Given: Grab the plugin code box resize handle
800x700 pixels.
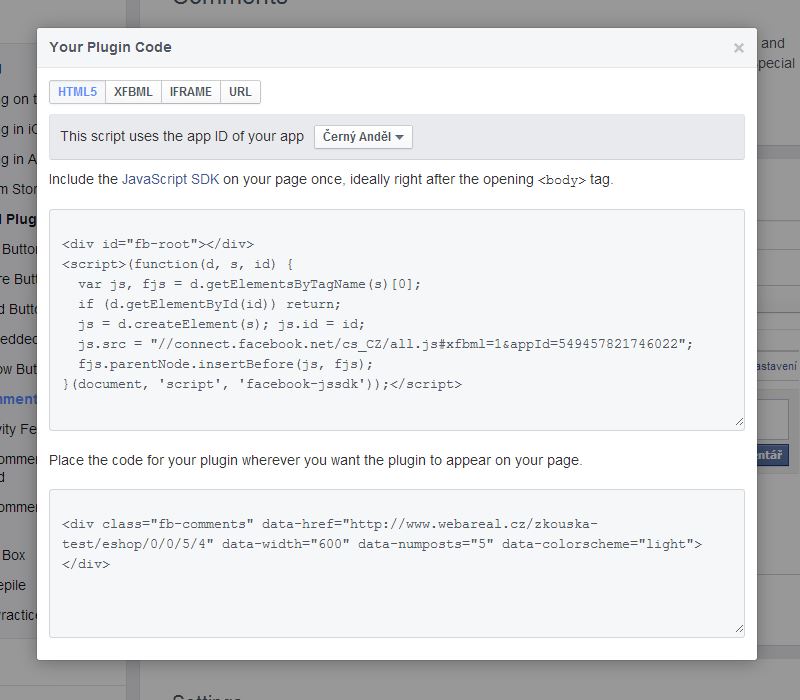Looking at the screenshot, I should click(739, 629).
